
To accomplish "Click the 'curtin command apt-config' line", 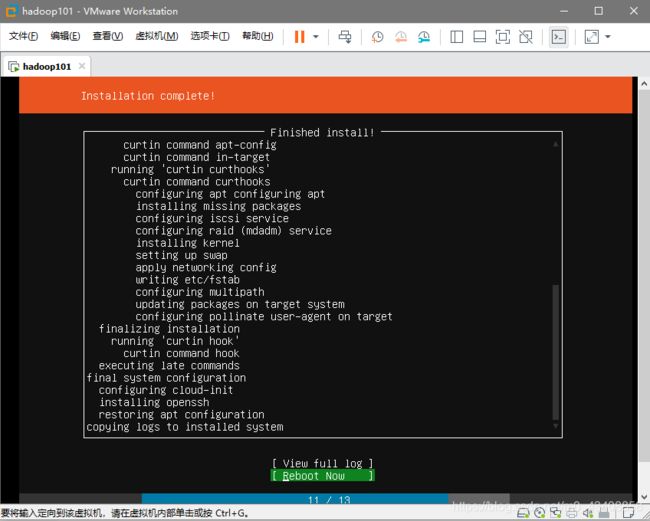I will coord(200,145).
